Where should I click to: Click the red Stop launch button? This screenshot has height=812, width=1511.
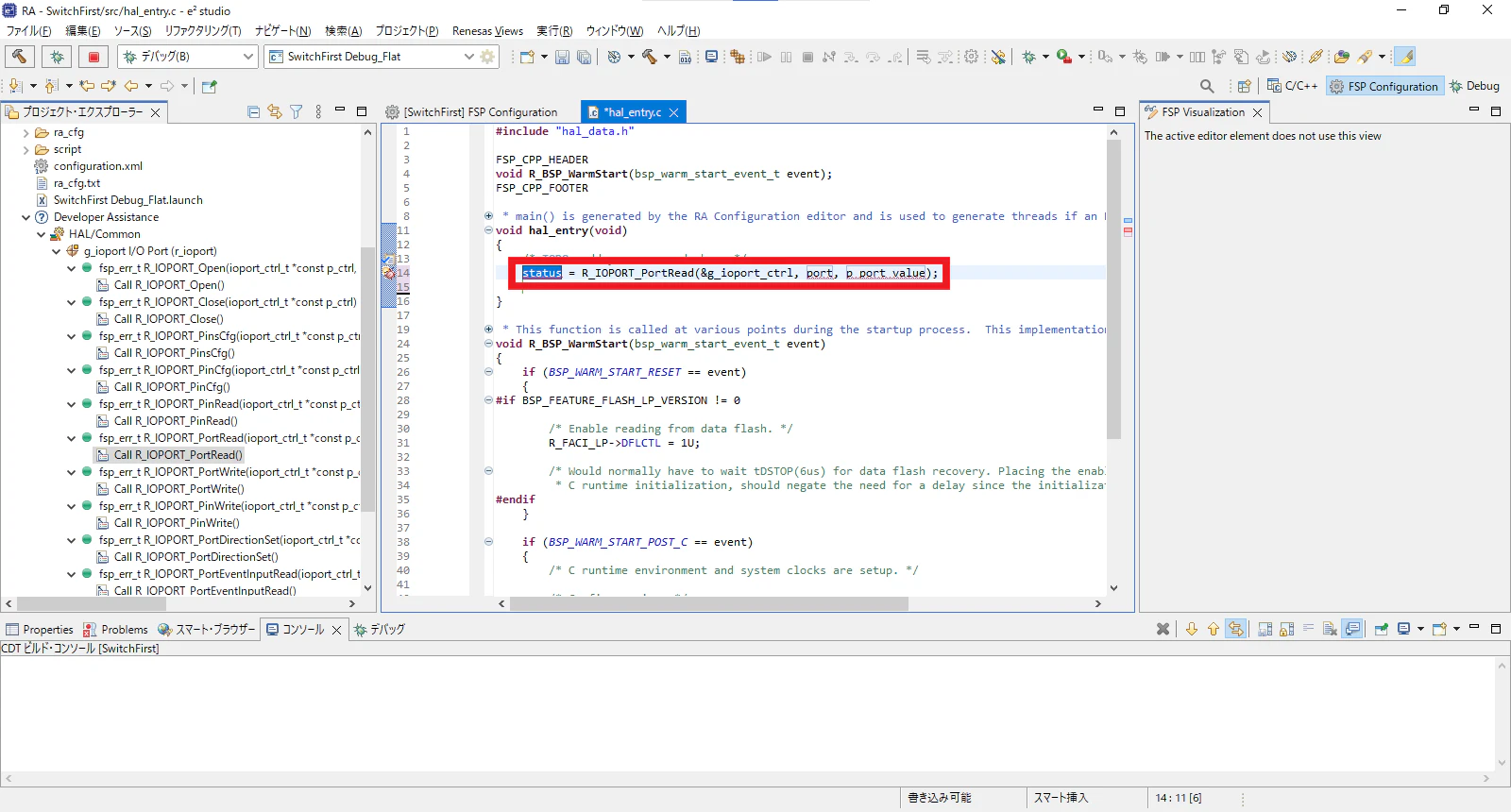(x=93, y=57)
